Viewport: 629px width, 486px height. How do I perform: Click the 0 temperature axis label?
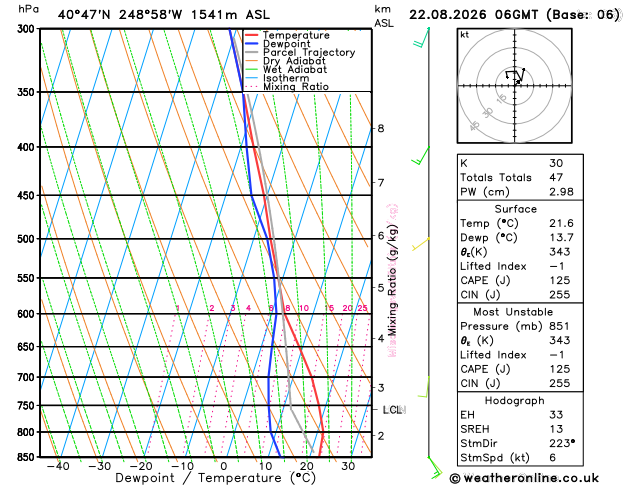pos(224,466)
